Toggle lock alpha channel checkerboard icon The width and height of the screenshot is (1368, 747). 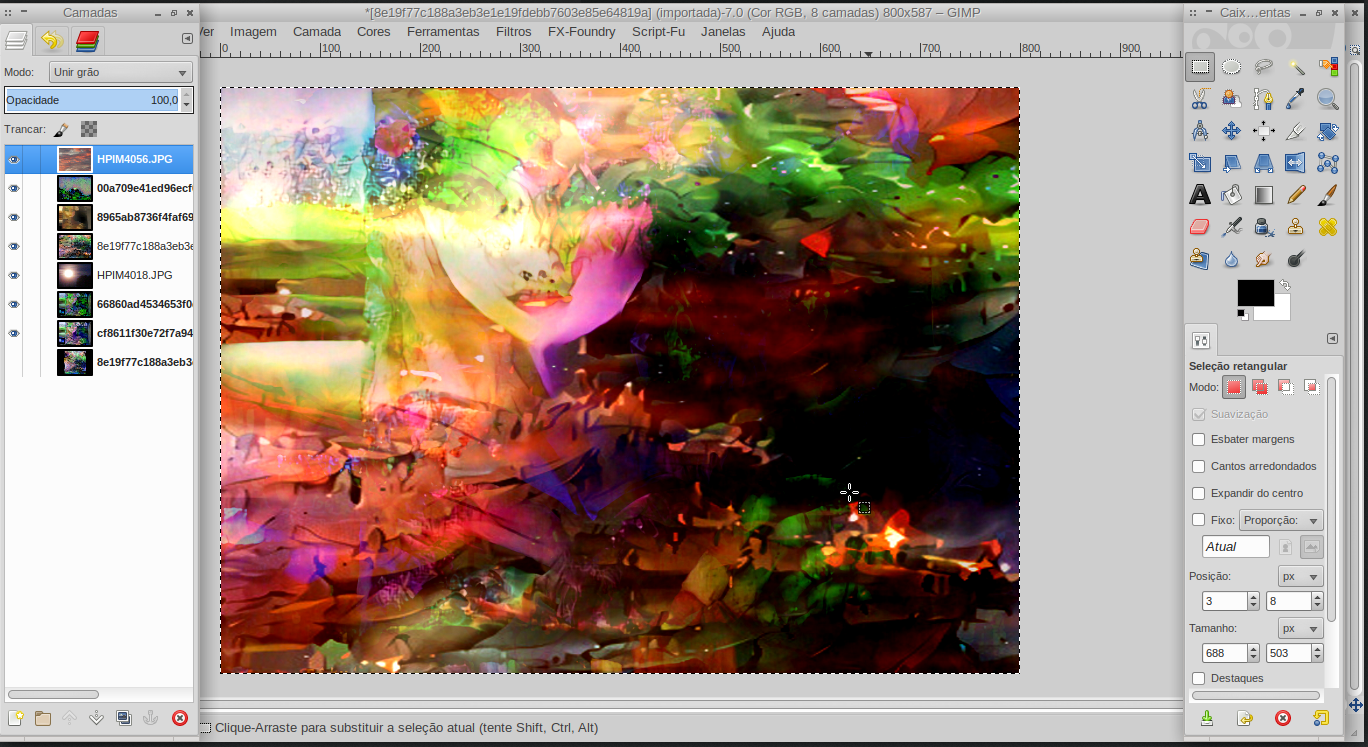(x=89, y=129)
